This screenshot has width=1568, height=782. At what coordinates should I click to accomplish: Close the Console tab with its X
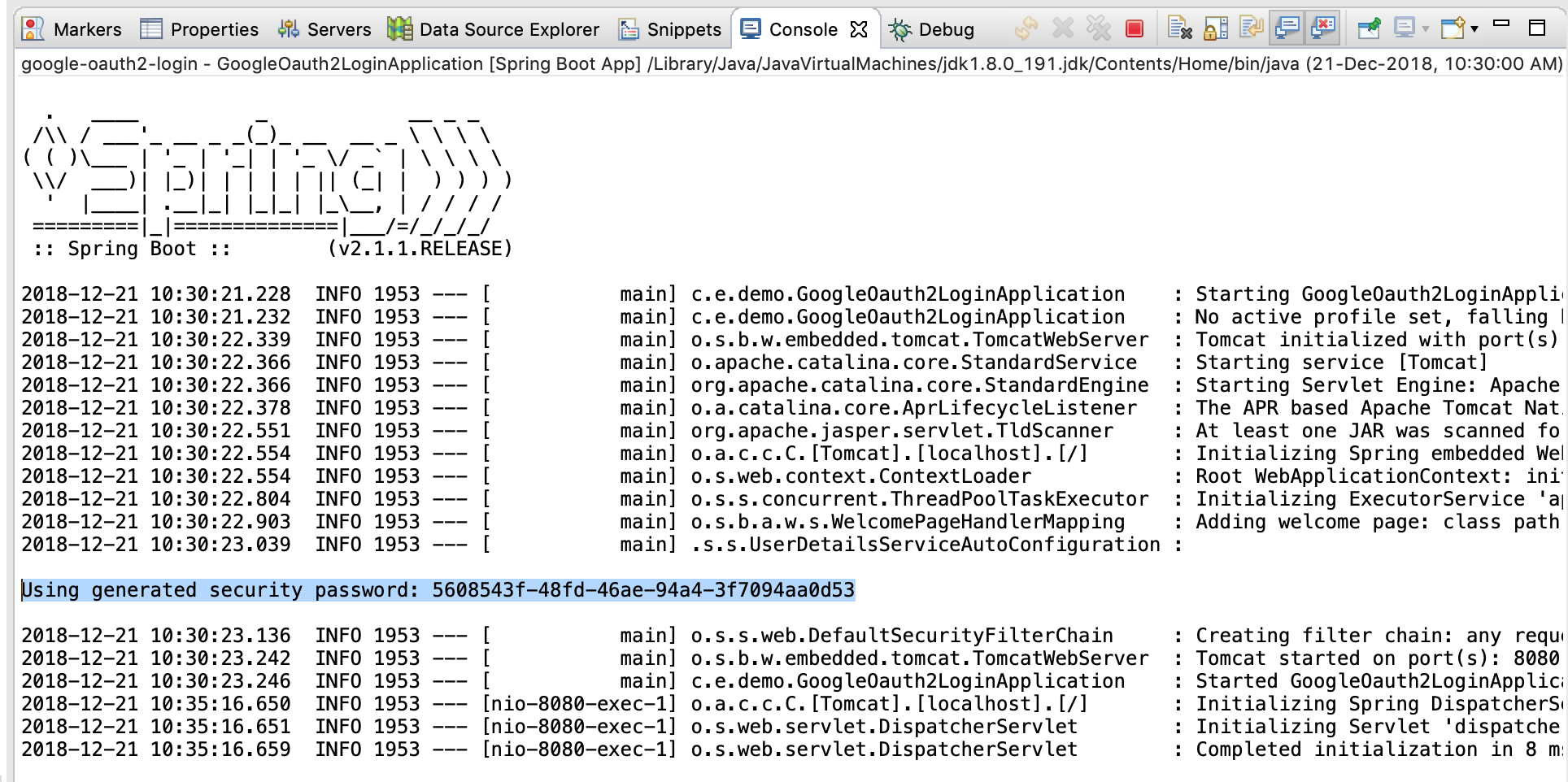(858, 29)
